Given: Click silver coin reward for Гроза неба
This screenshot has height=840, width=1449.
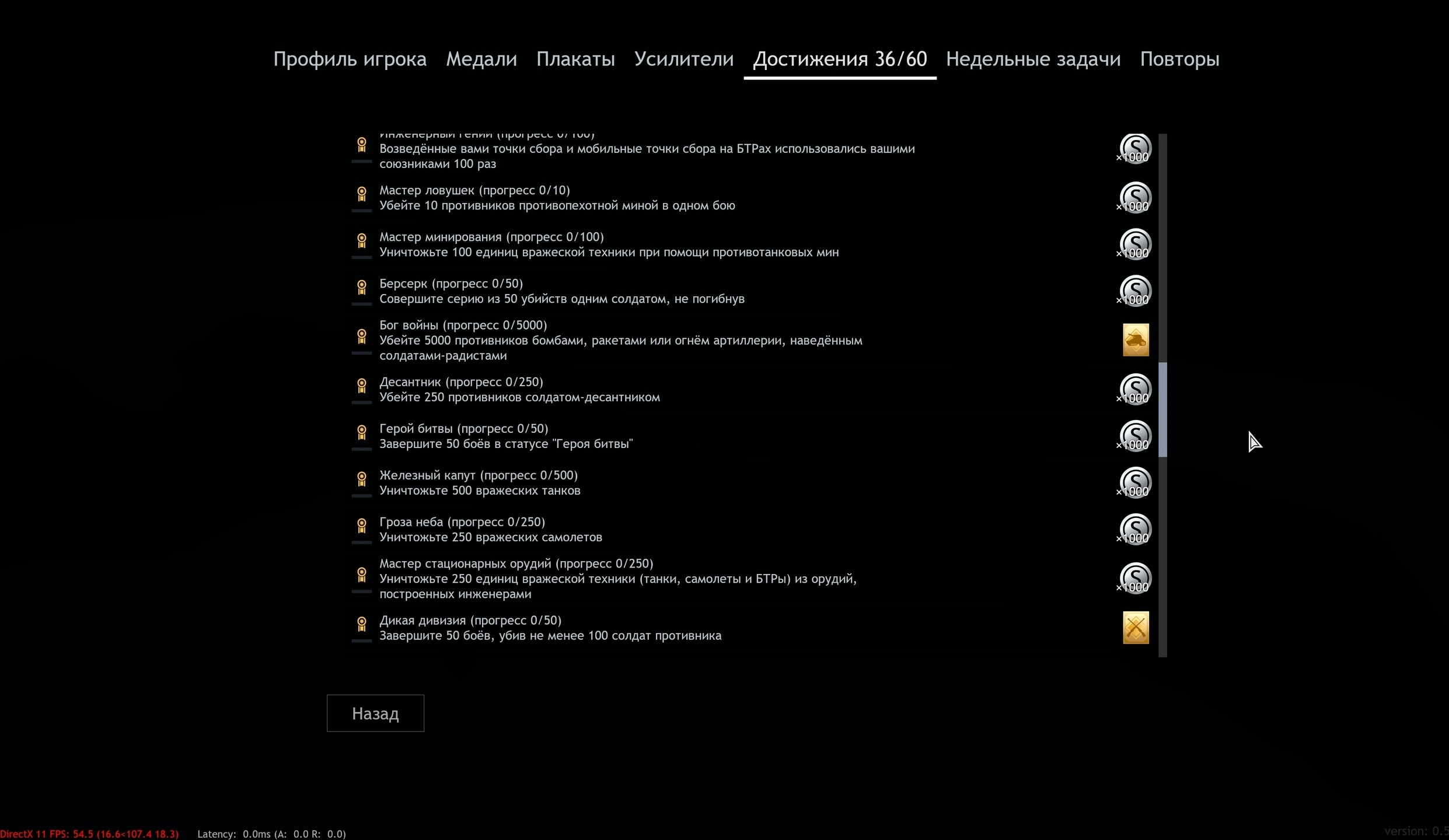Looking at the screenshot, I should click(1135, 529).
